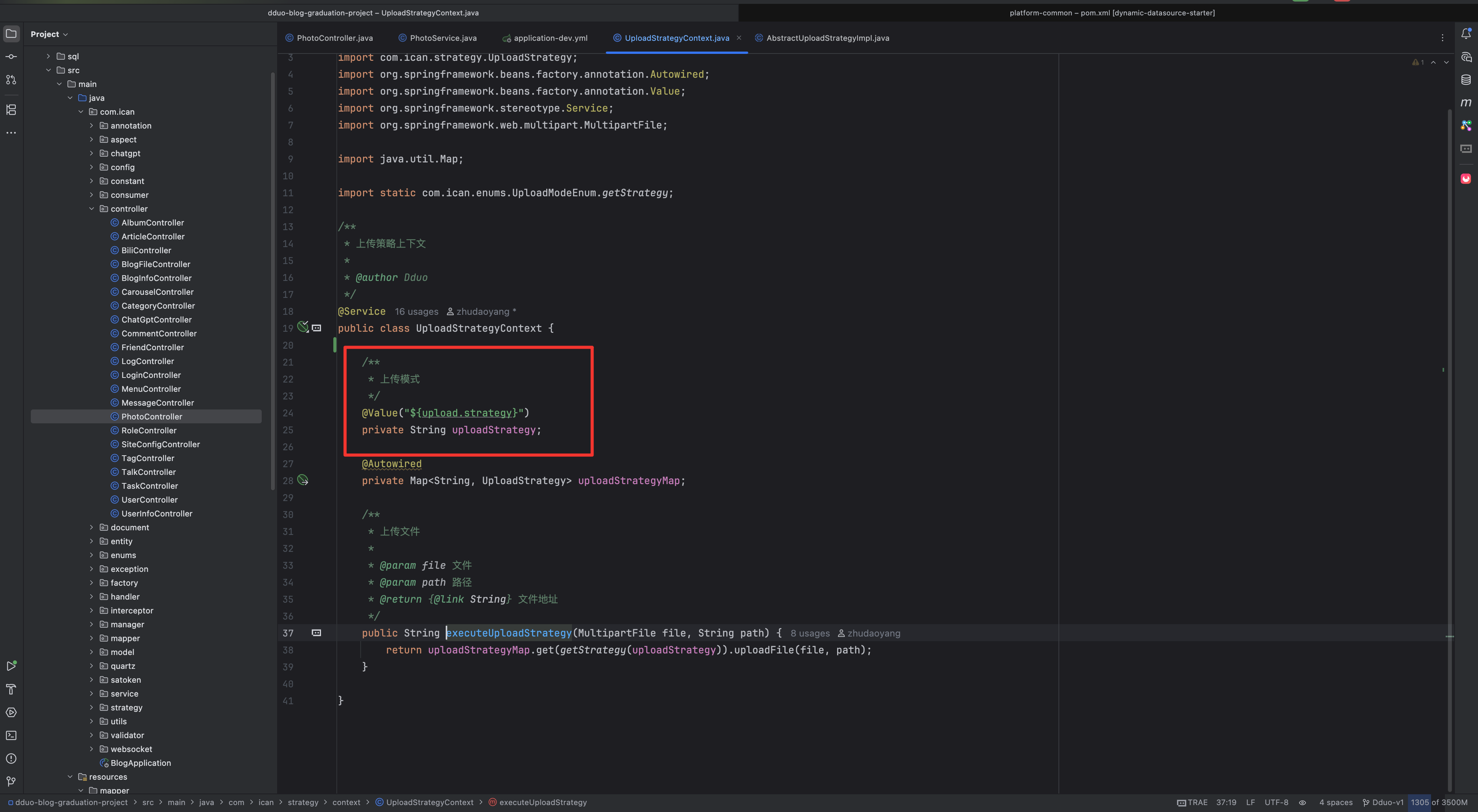Expand the service package folder
The image size is (1478, 812).
pyautogui.click(x=91, y=694)
